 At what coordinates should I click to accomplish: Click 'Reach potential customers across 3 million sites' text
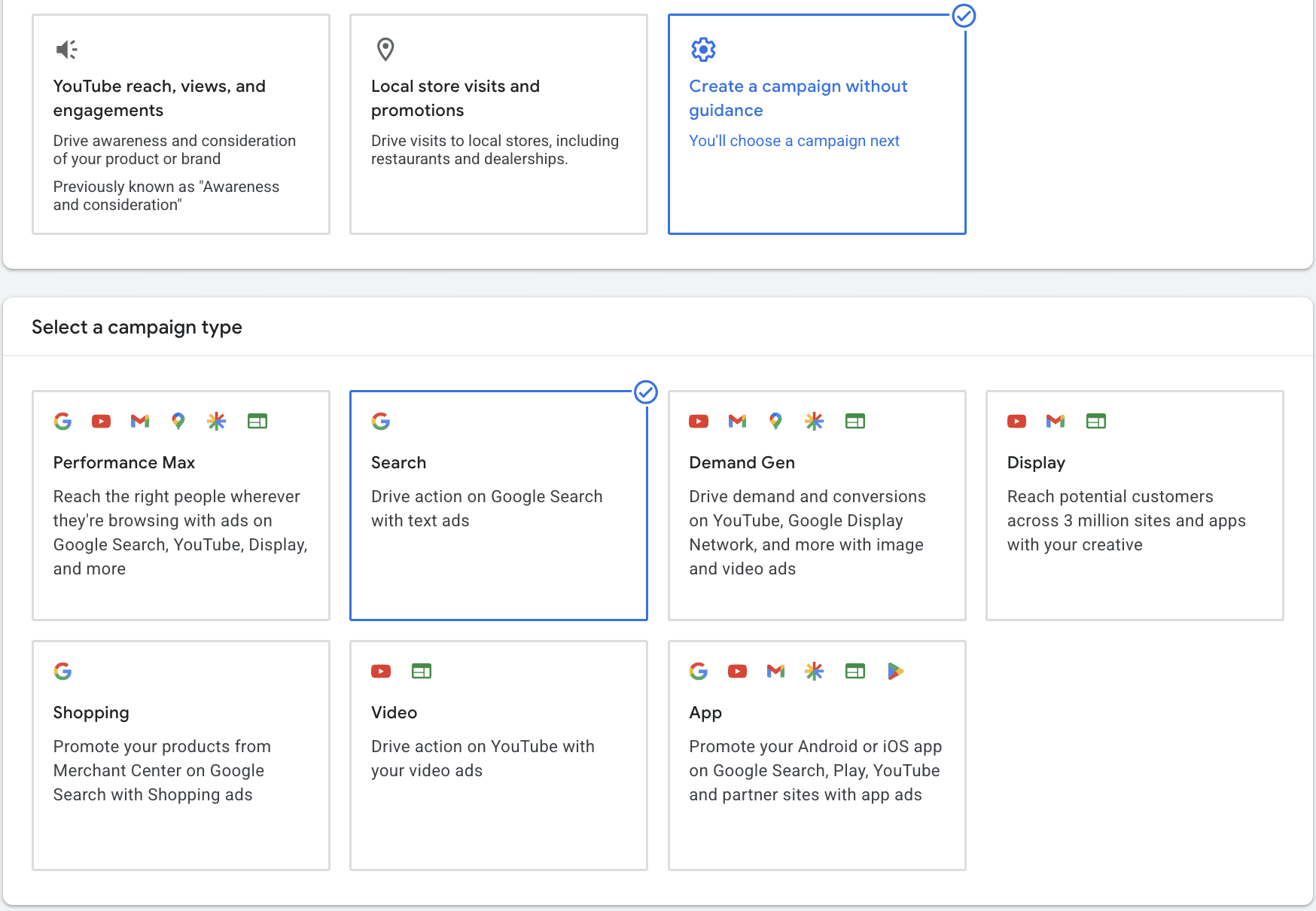pyautogui.click(x=1126, y=520)
